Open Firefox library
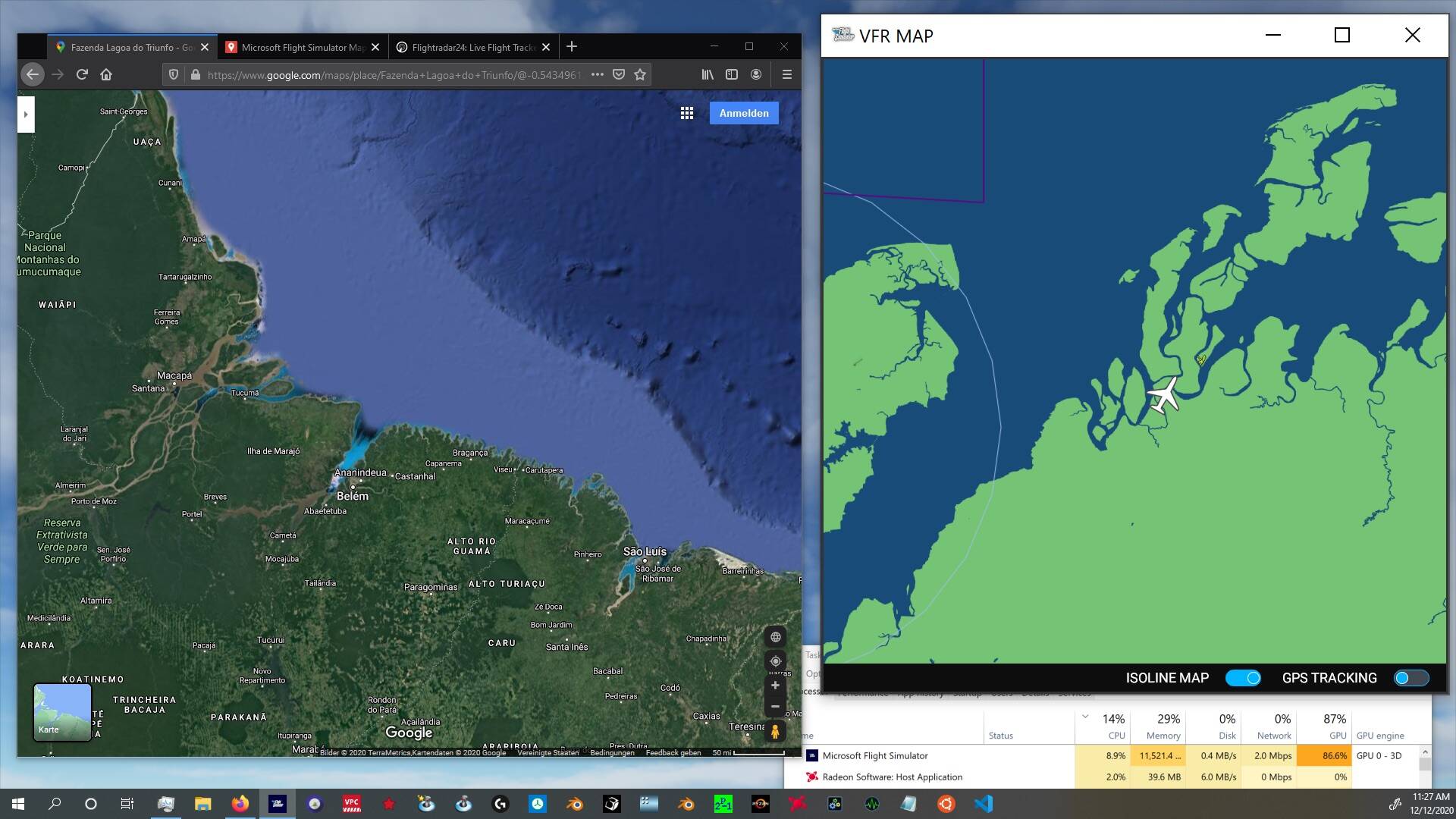This screenshot has width=1456, height=819. pyautogui.click(x=708, y=74)
